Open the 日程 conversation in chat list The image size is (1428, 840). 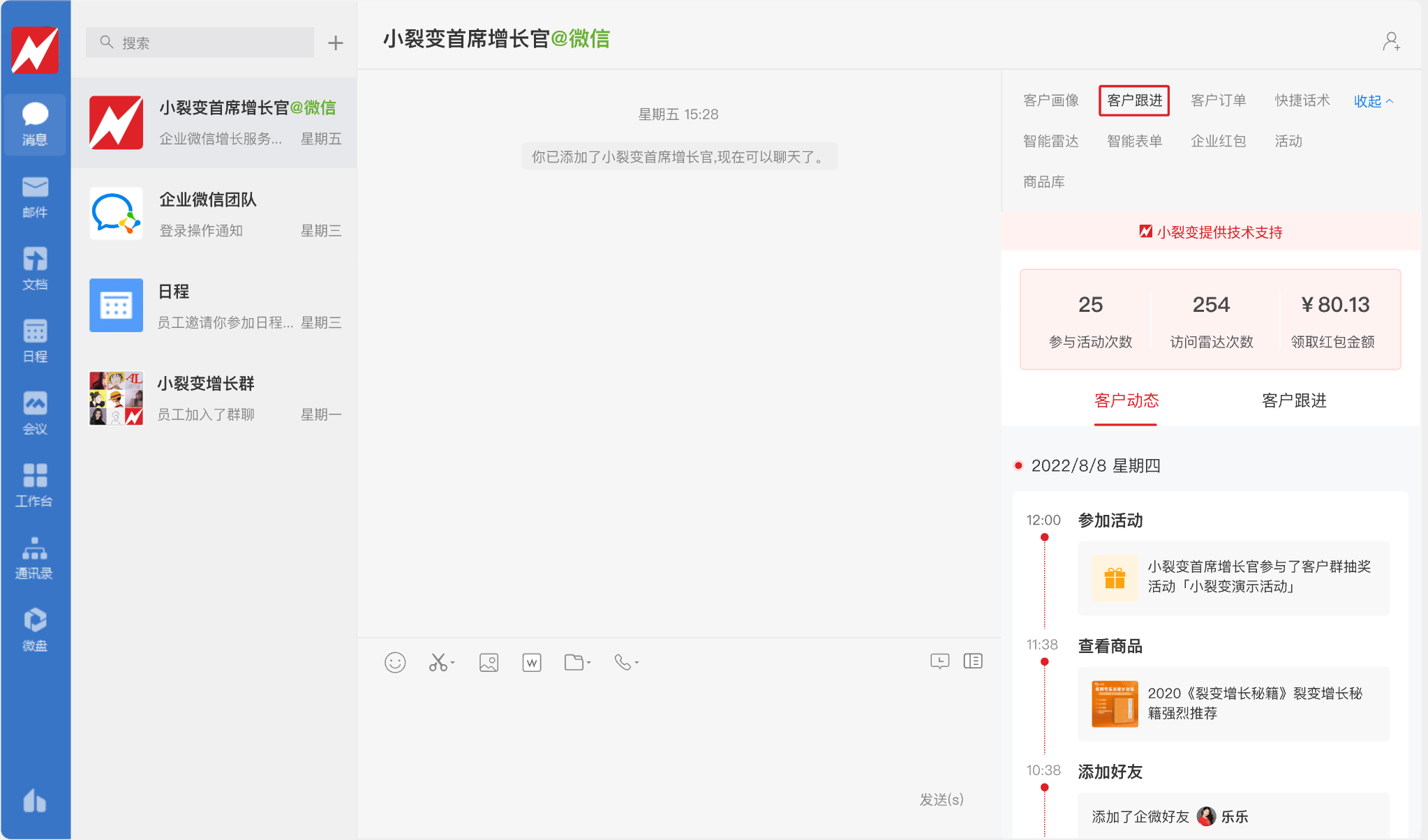coord(214,306)
